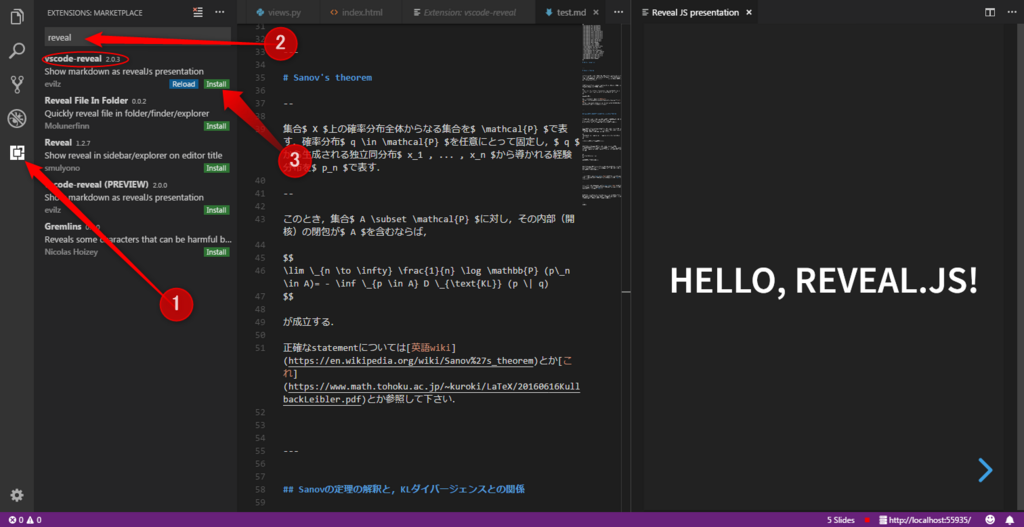
Task: Open the Wikipedia Sanov's theorem link
Action: [411, 360]
